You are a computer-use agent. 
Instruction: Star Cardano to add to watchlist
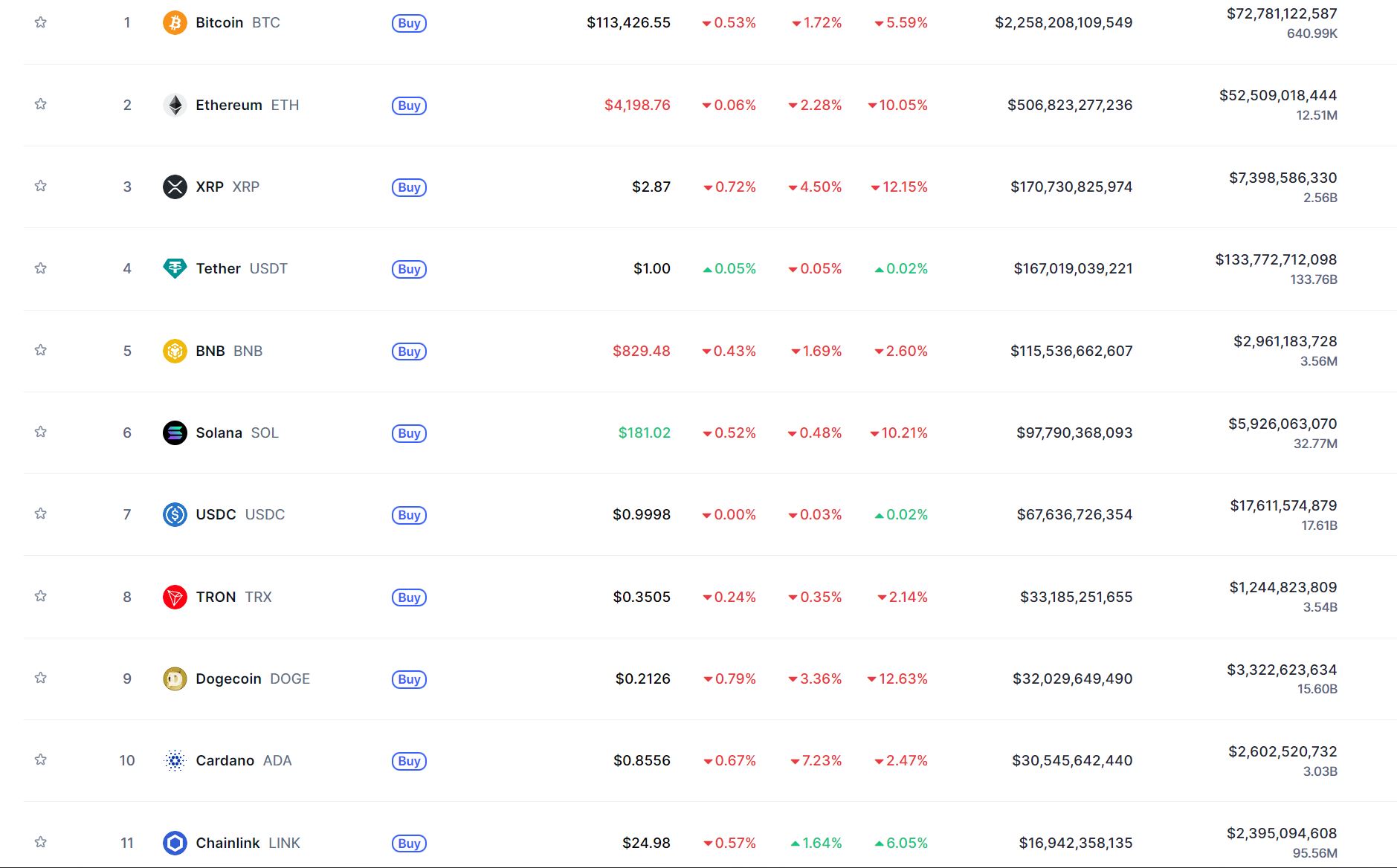(x=41, y=759)
